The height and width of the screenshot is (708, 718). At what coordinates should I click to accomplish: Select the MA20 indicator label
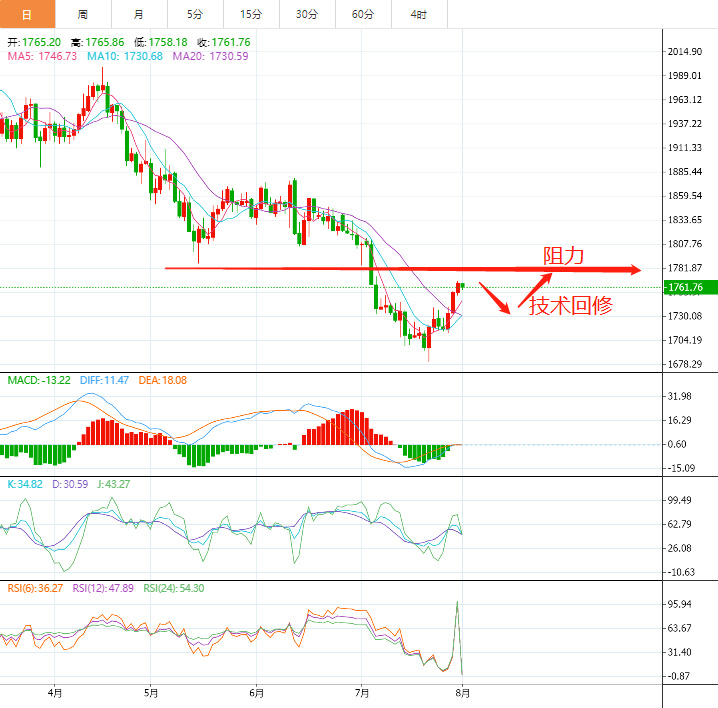[210, 57]
